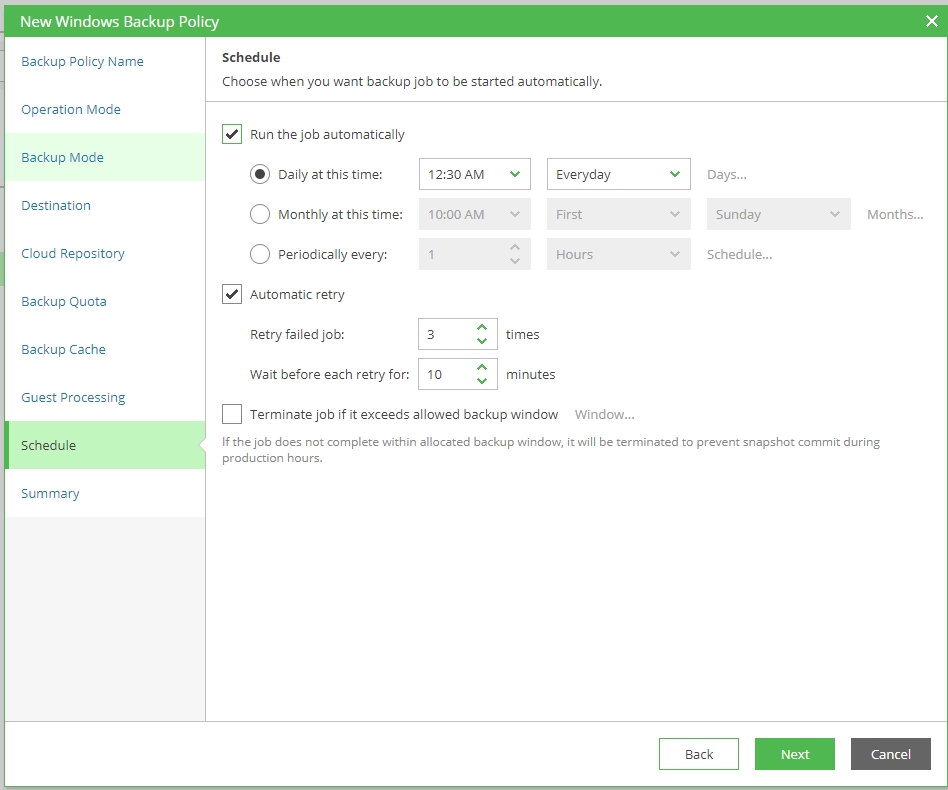948x790 pixels.
Task: Jump to the Summary step
Action: point(50,493)
